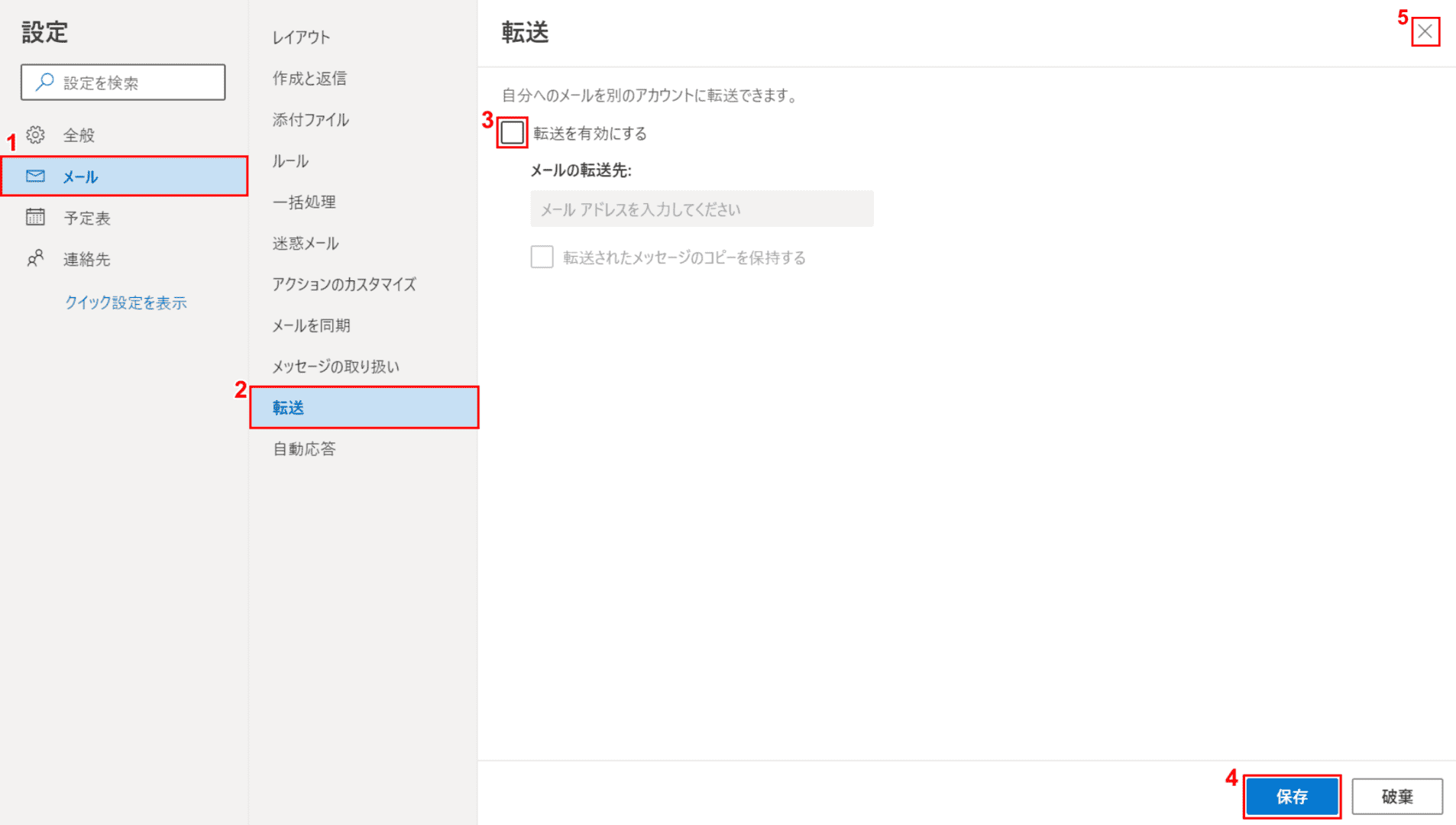Open the クイック設定を表示 link
The image size is (1456, 825).
[x=126, y=303]
